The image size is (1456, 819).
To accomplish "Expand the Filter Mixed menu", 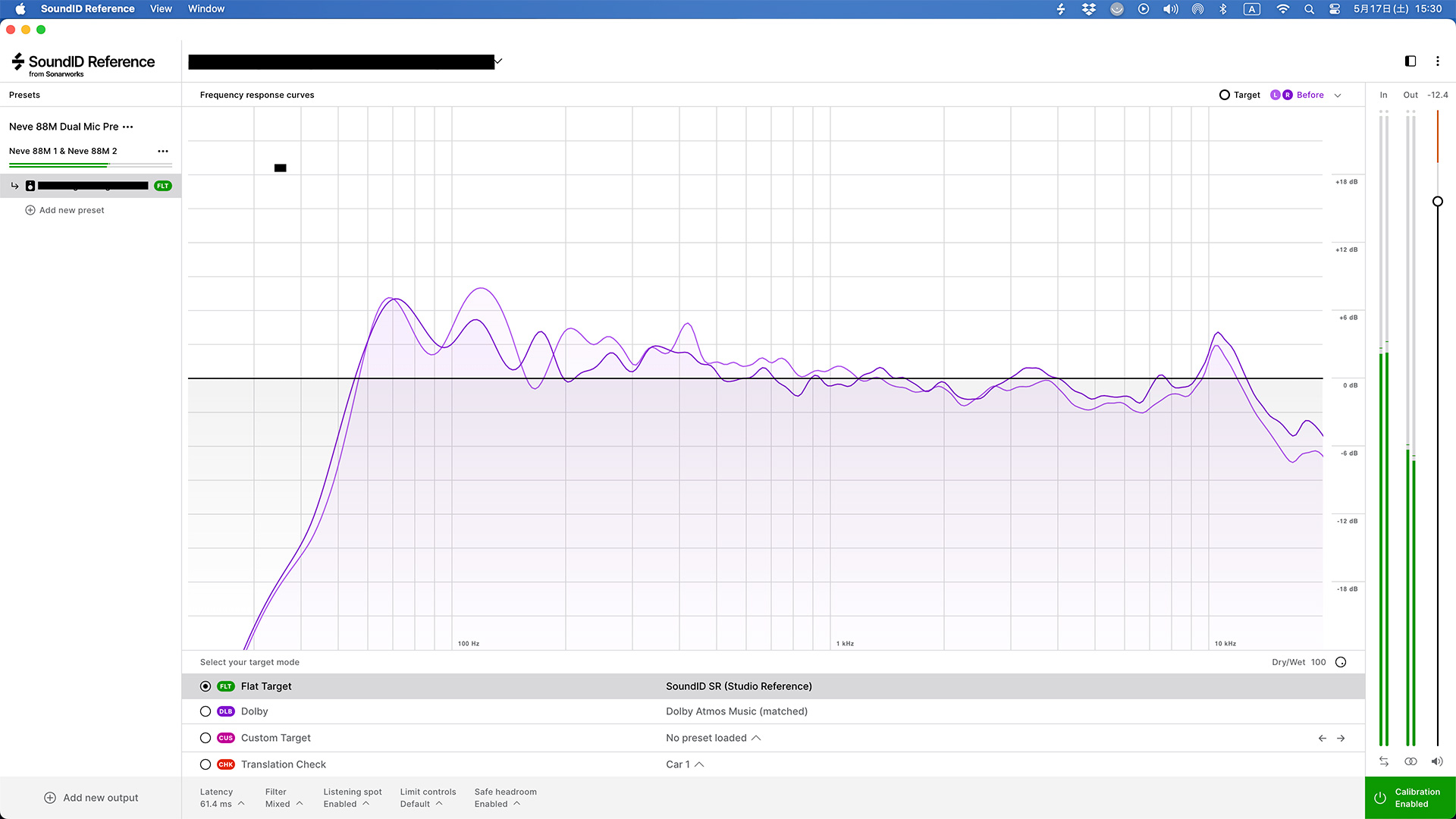I will (x=284, y=798).
